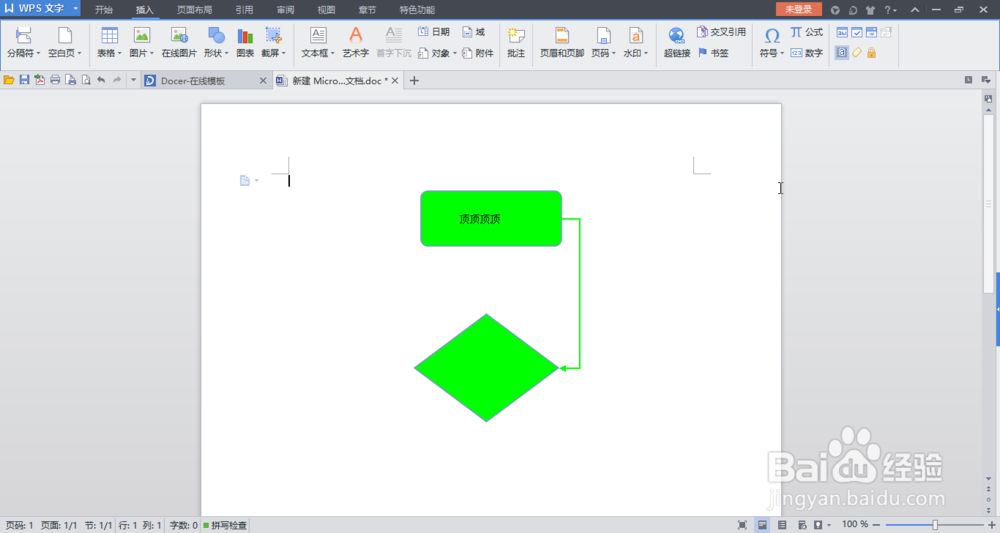Open quick access toolbar customize dropdown
The width and height of the screenshot is (1000, 533).
(x=133, y=80)
